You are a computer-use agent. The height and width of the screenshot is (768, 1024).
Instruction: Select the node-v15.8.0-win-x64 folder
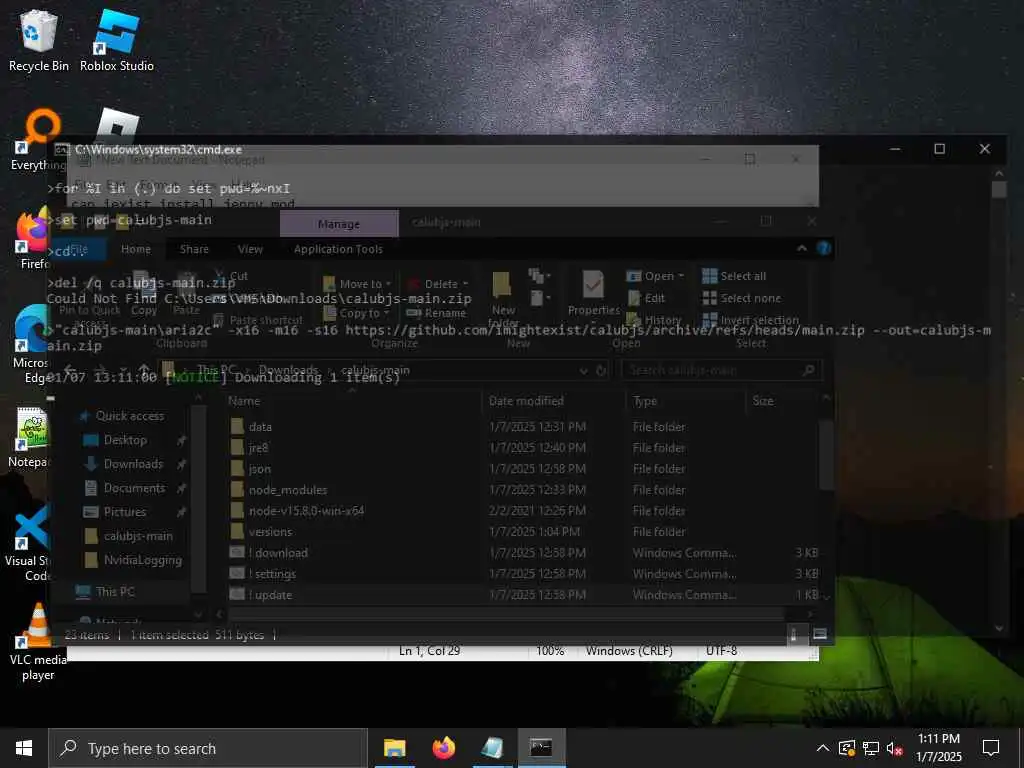[522, 510]
